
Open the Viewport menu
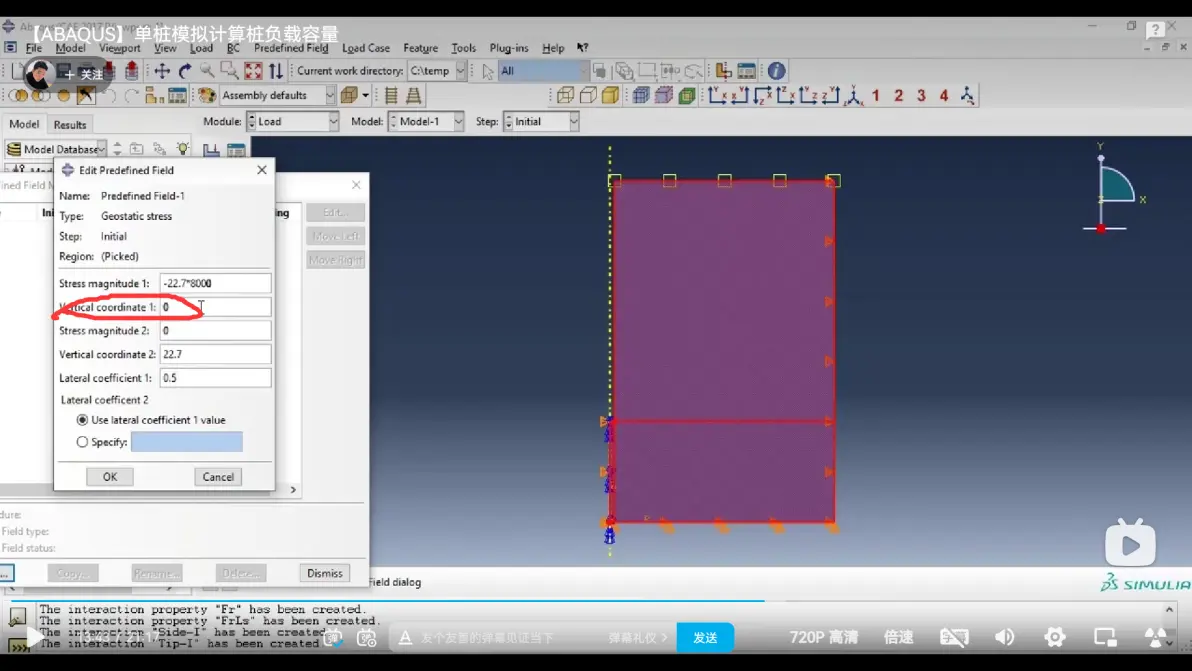pyautogui.click(x=119, y=48)
